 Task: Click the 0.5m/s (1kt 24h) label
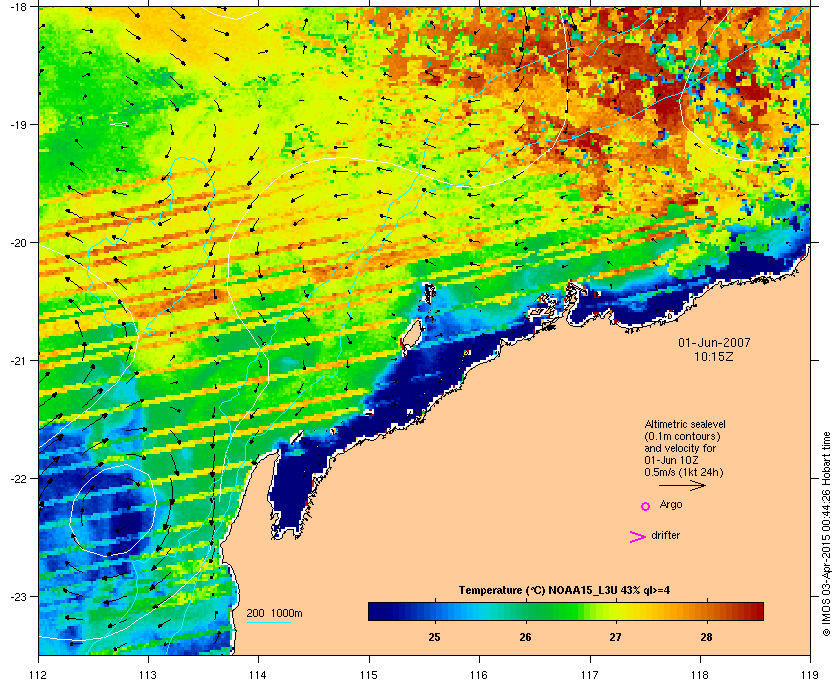pos(684,473)
